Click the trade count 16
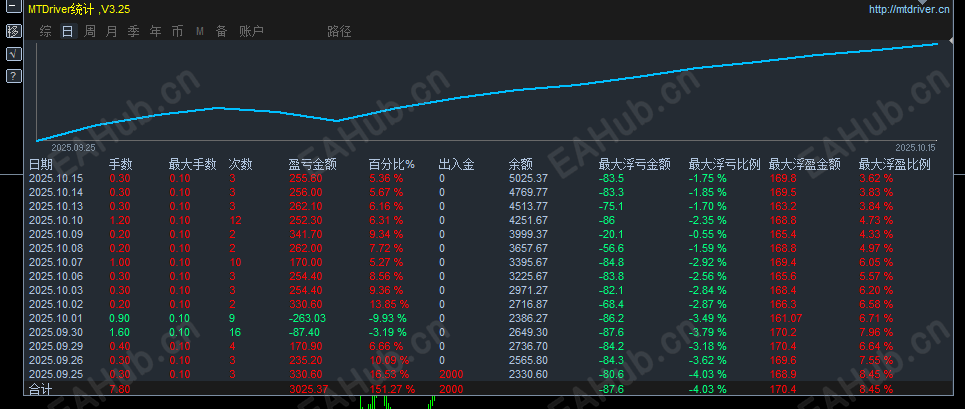 tap(234, 332)
